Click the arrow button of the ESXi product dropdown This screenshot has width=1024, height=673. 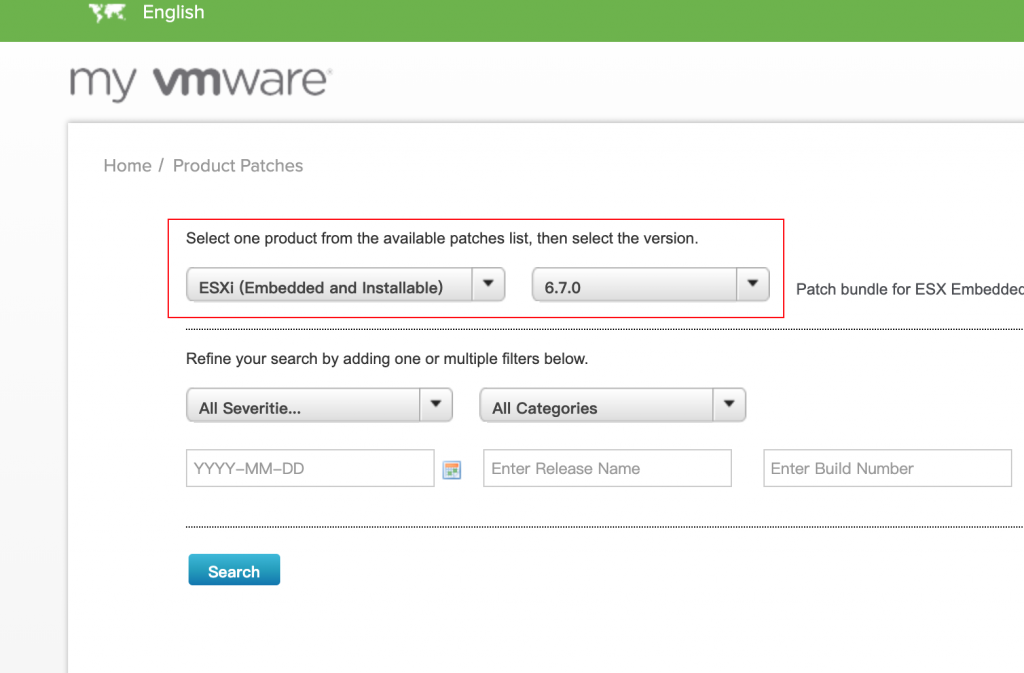click(x=487, y=284)
